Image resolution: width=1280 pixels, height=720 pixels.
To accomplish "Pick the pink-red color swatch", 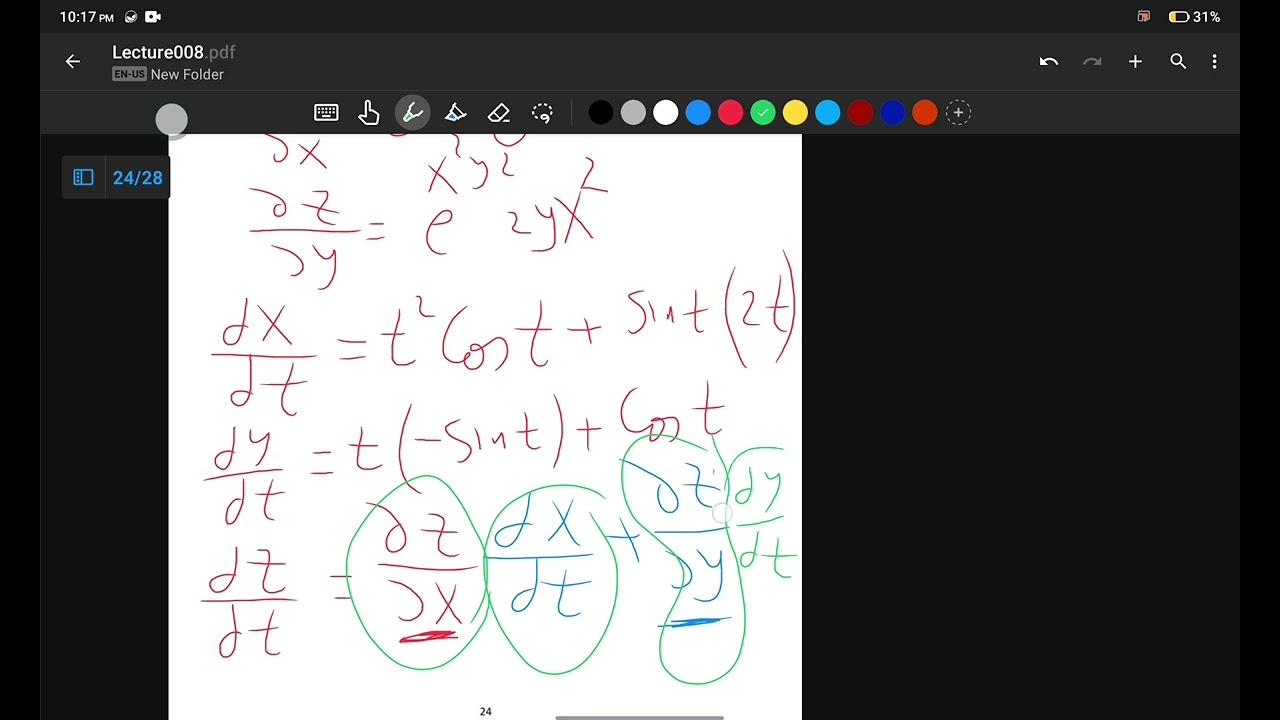I will pyautogui.click(x=731, y=113).
